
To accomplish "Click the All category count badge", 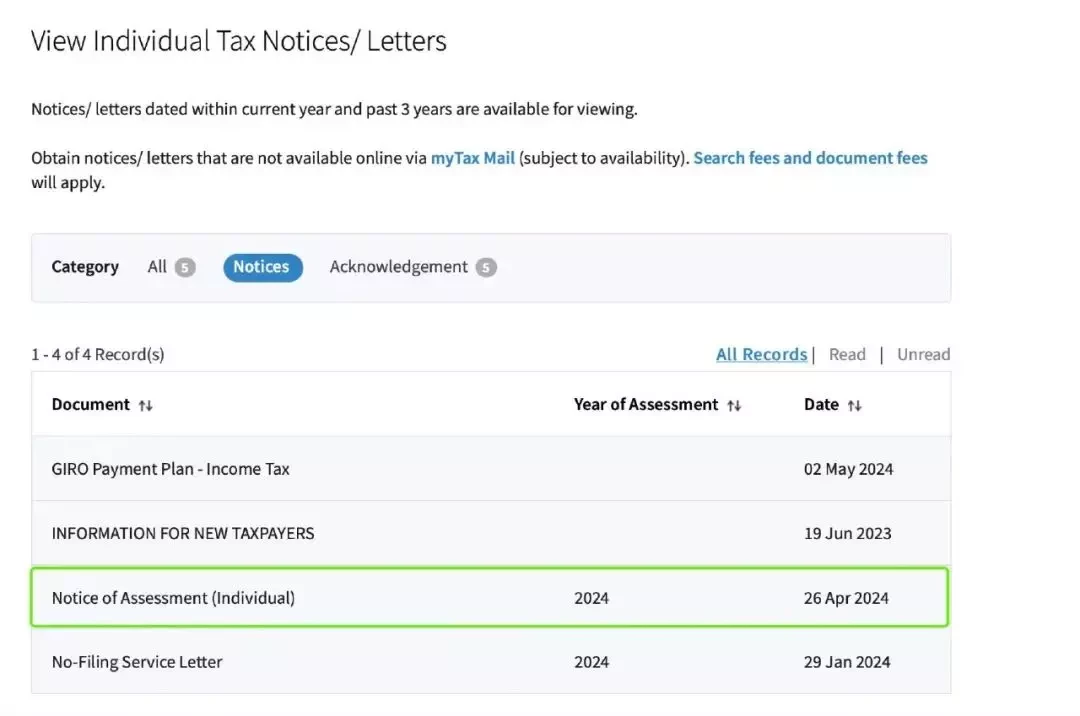I will pos(185,267).
